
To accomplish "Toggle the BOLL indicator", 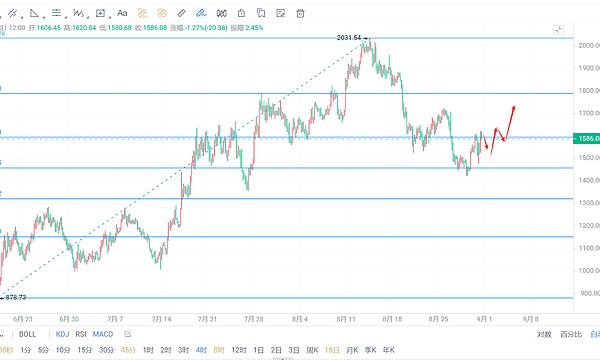I will (x=28, y=334).
